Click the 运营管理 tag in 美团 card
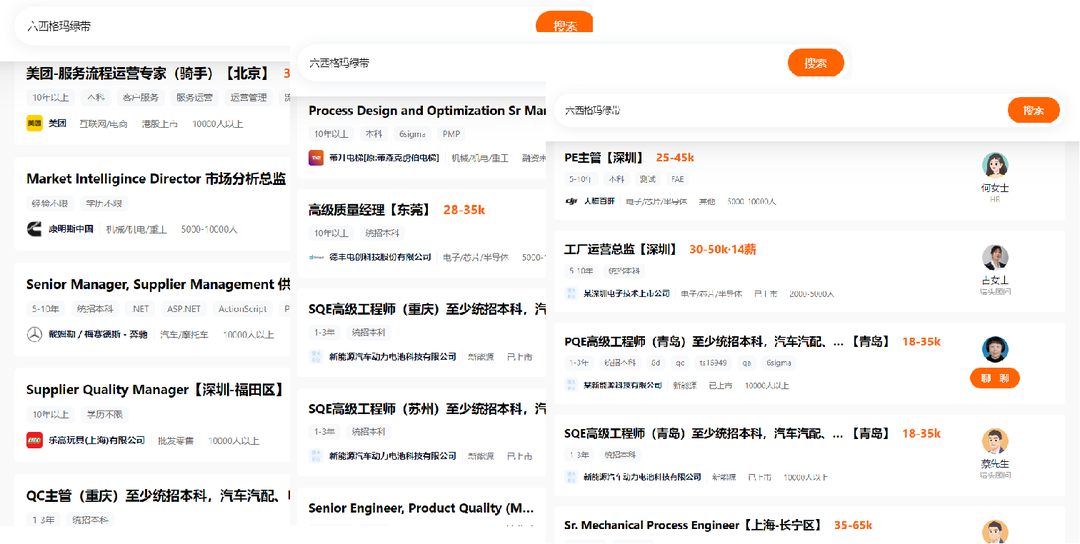The height and width of the screenshot is (544, 1080). pyautogui.click(x=249, y=98)
